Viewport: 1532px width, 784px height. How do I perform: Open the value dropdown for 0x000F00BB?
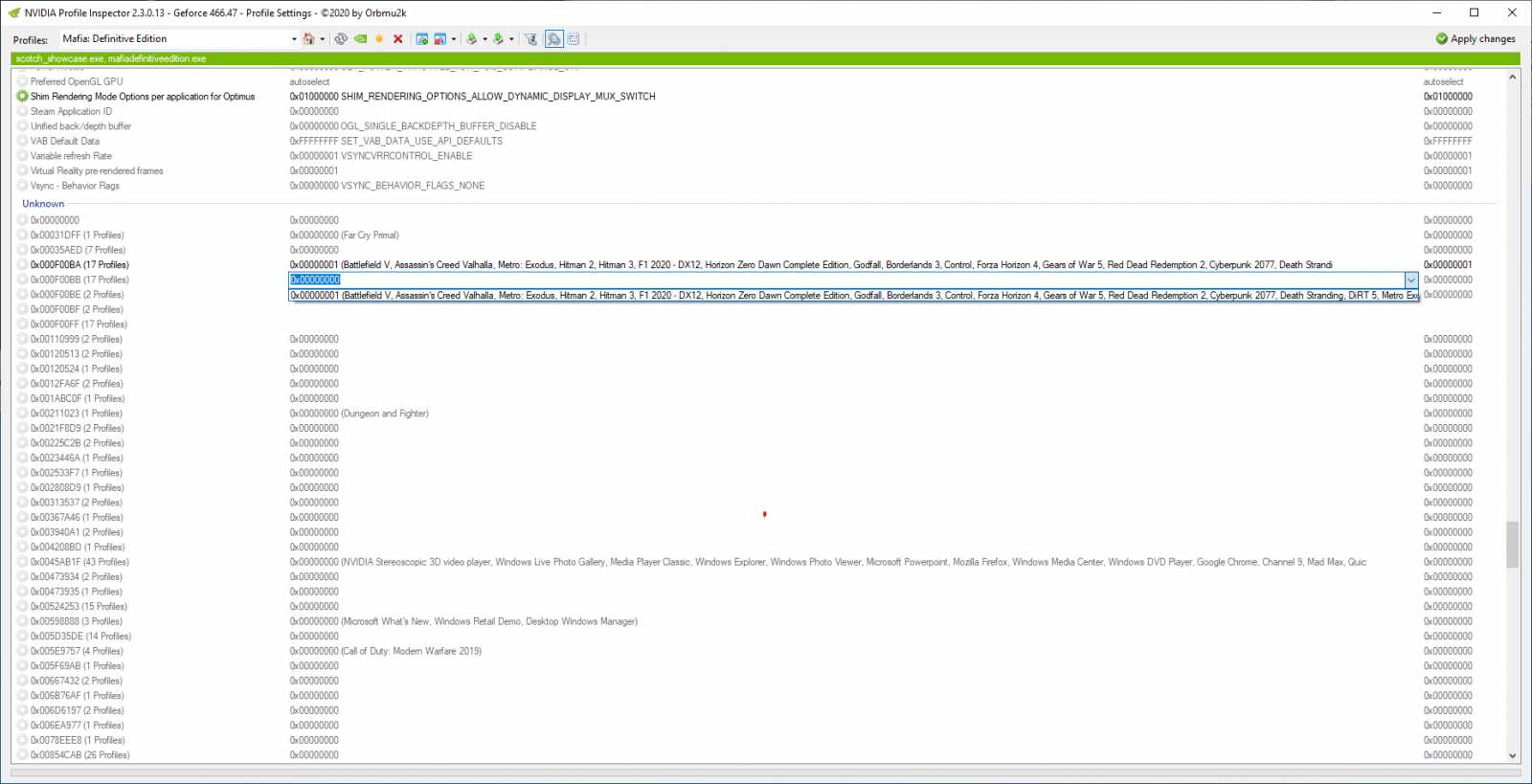tap(1410, 280)
